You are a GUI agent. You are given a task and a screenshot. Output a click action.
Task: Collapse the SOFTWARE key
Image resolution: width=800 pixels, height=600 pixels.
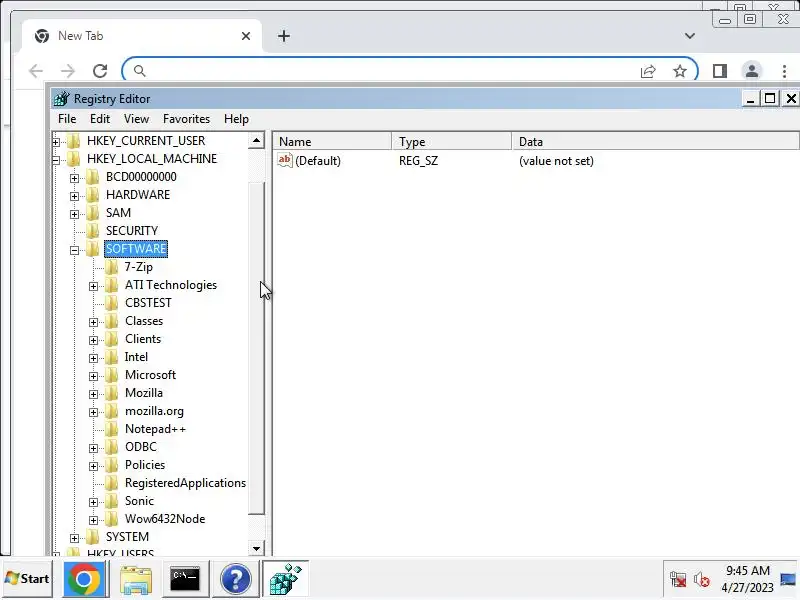click(x=74, y=250)
